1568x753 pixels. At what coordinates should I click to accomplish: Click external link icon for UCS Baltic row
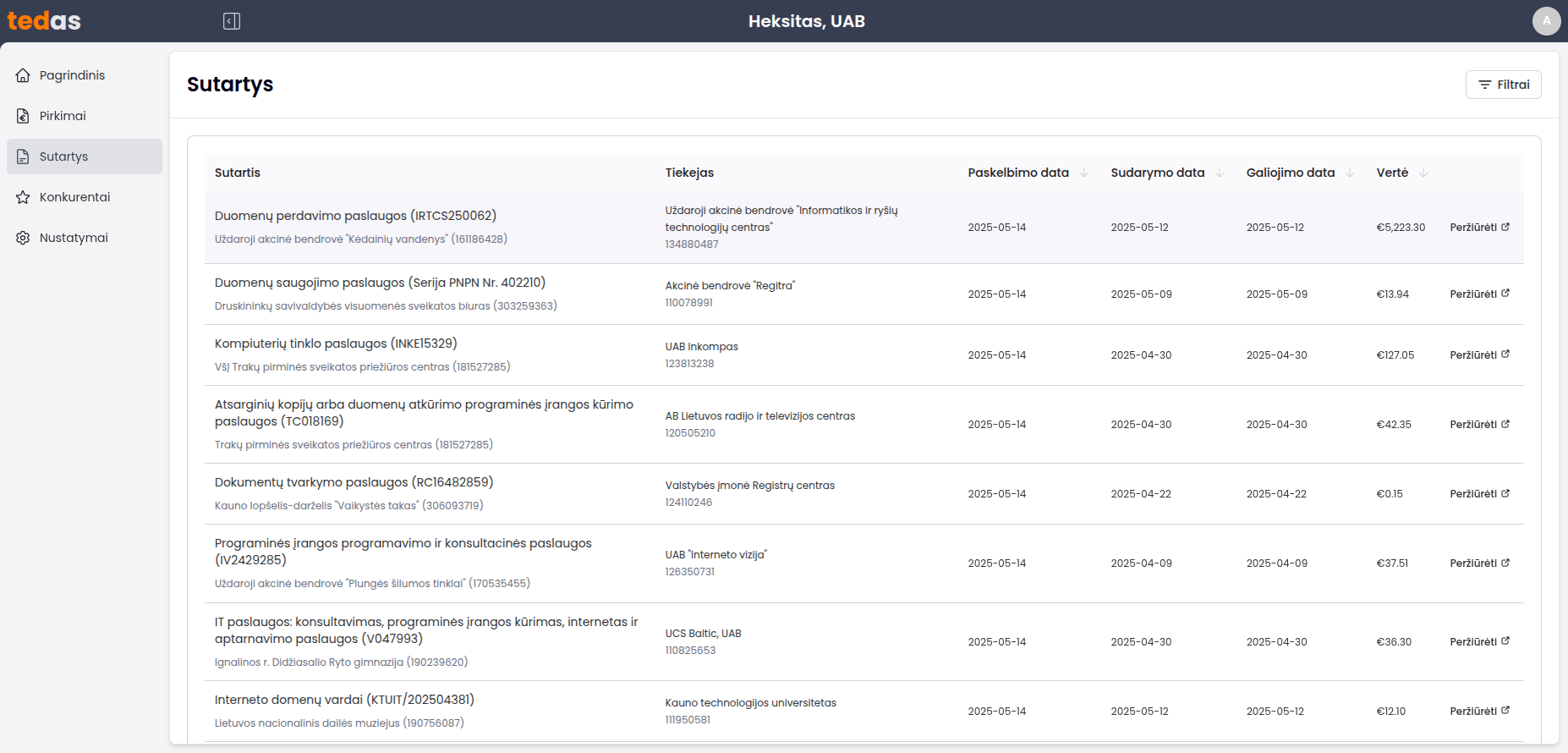coord(1505,641)
